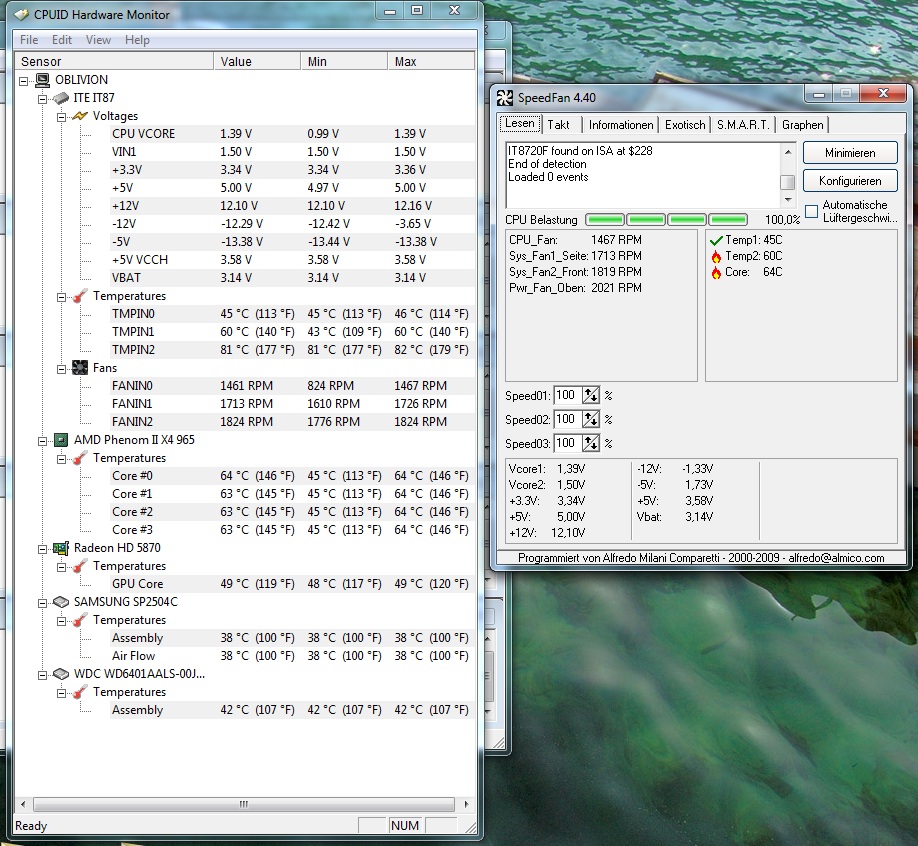Enable Automatische Lüftergeschwindigkeit checkbox
The width and height of the screenshot is (918, 846).
pos(811,211)
